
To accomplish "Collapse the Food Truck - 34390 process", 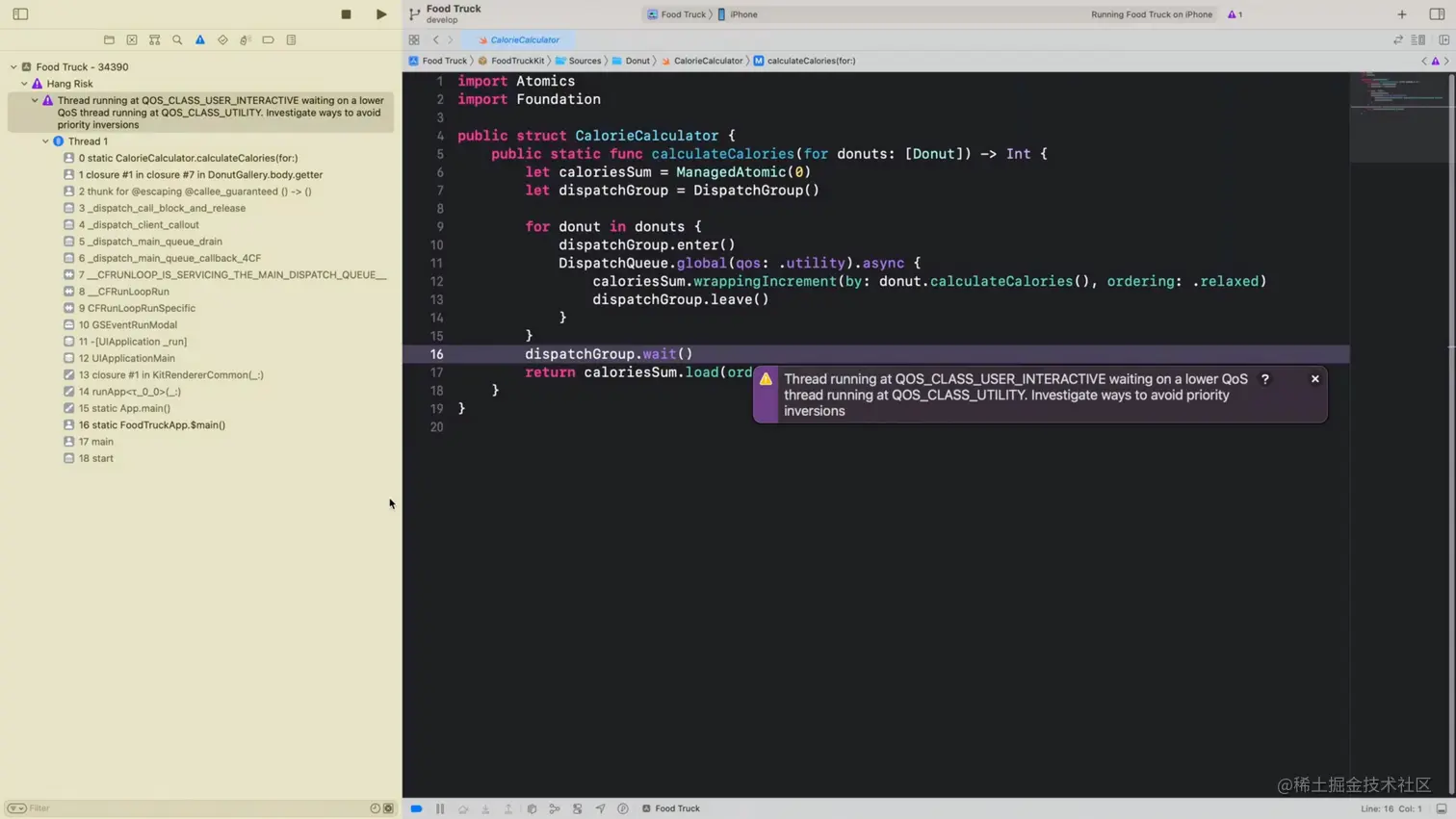I will (13, 67).
